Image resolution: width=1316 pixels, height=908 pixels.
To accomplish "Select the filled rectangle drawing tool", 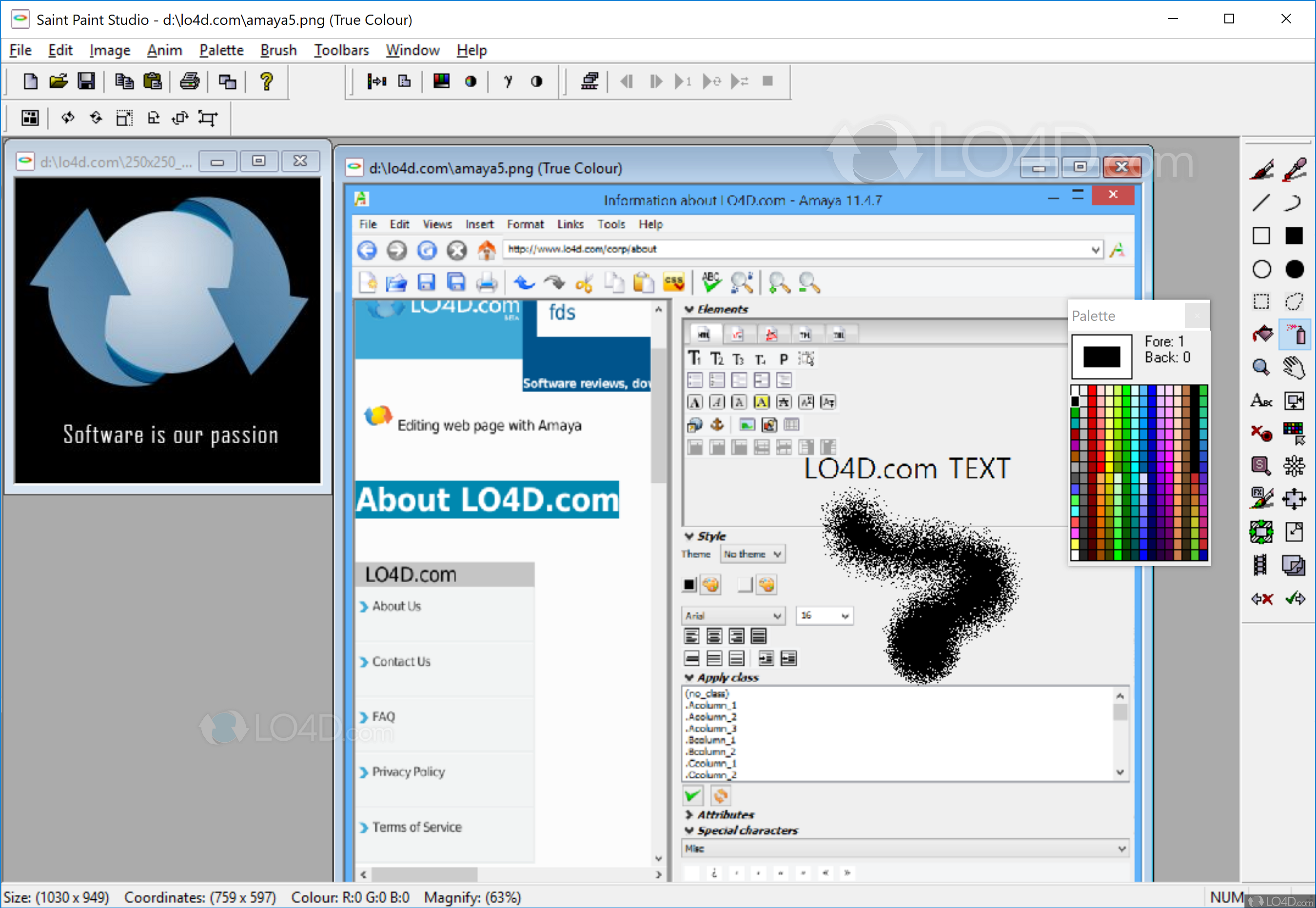I will 1295,235.
